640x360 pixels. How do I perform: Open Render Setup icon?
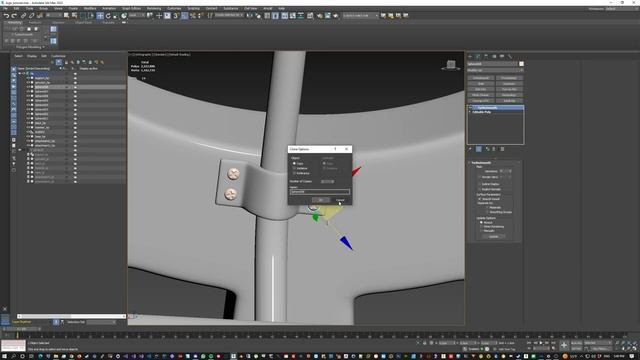click(319, 16)
